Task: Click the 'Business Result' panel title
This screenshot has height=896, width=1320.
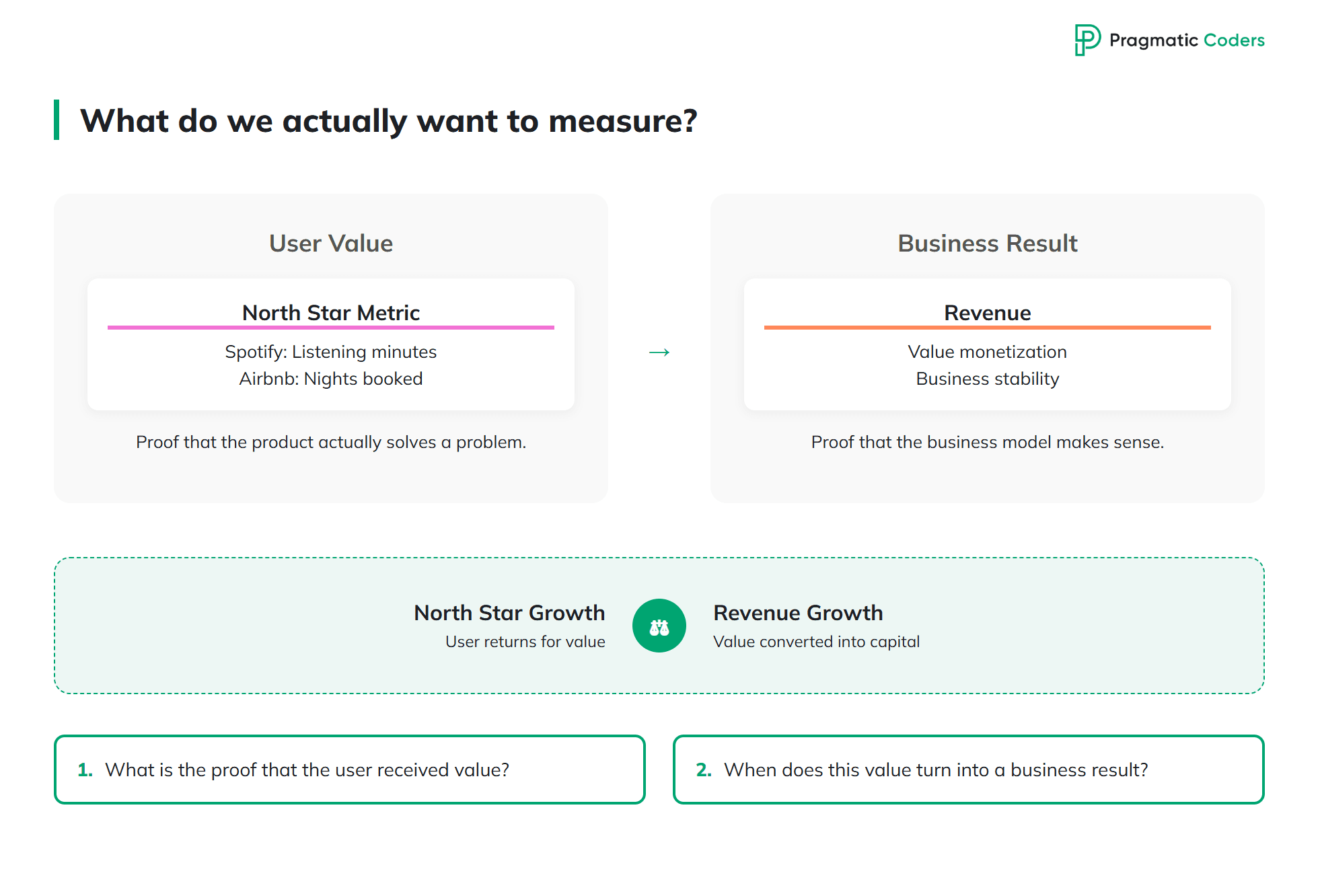Action: [x=988, y=244]
